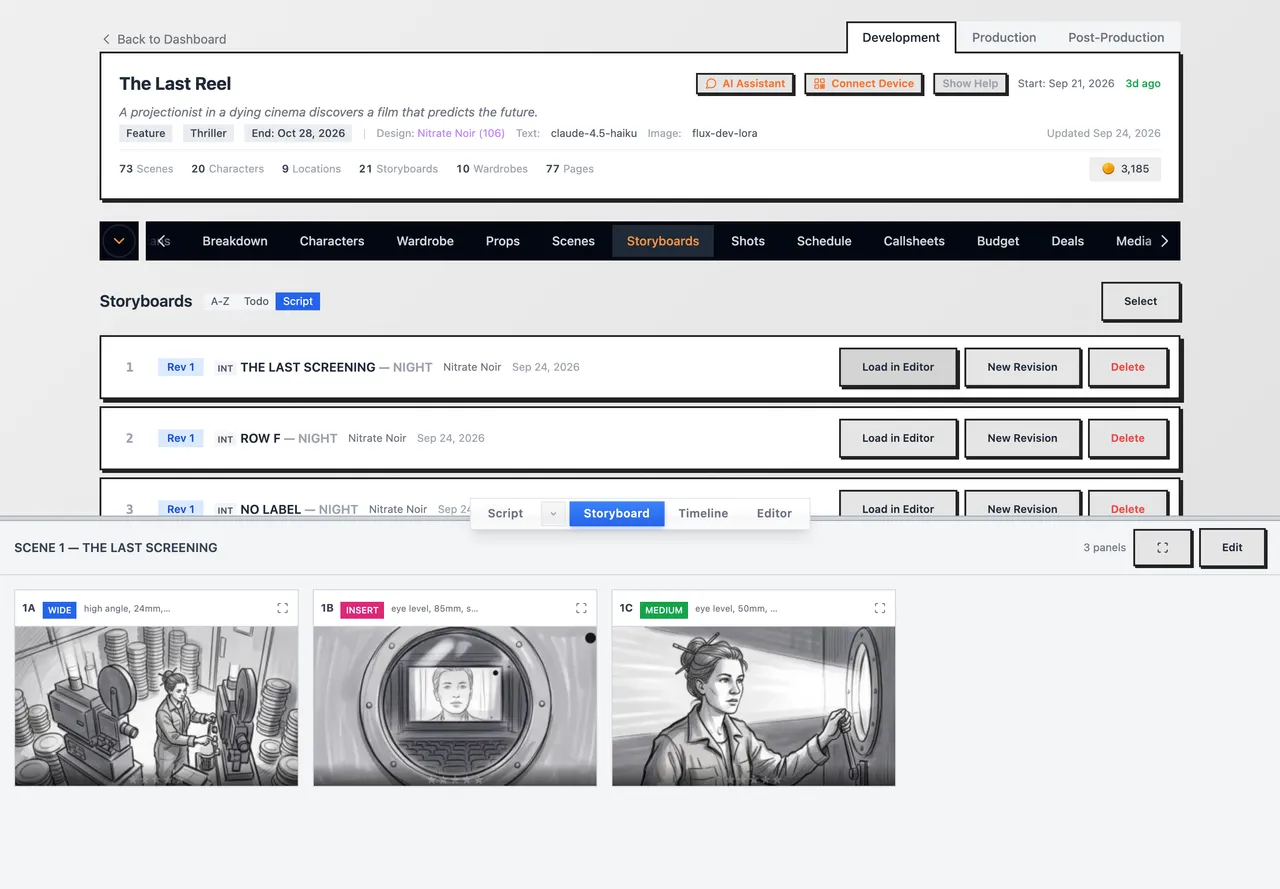Click Rev 1 badge on ROW F row
This screenshot has height=889, width=1280.
[x=181, y=438]
